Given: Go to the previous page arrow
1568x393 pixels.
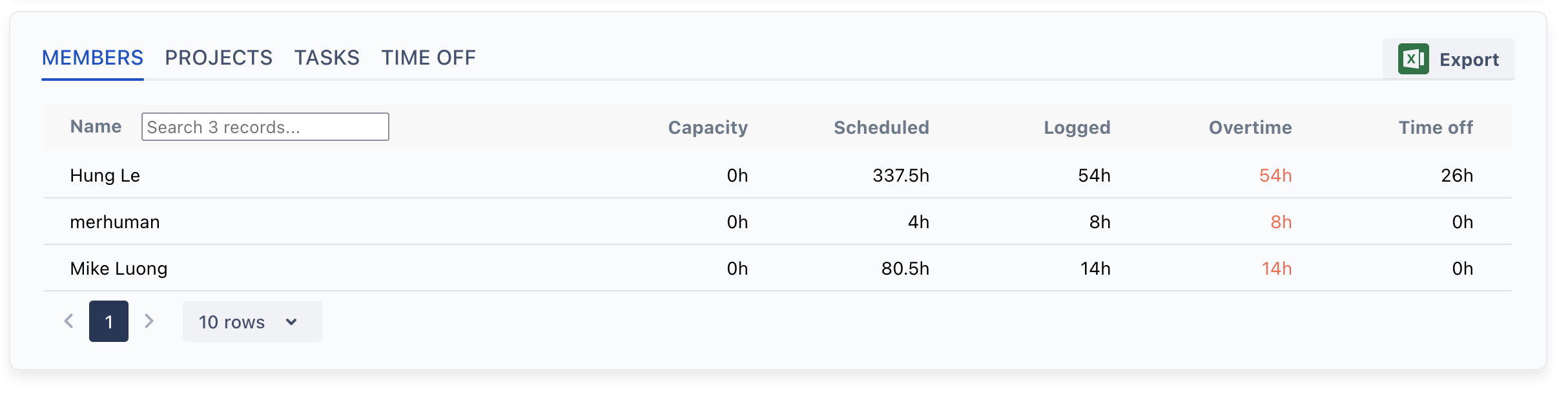Looking at the screenshot, I should click(x=69, y=321).
